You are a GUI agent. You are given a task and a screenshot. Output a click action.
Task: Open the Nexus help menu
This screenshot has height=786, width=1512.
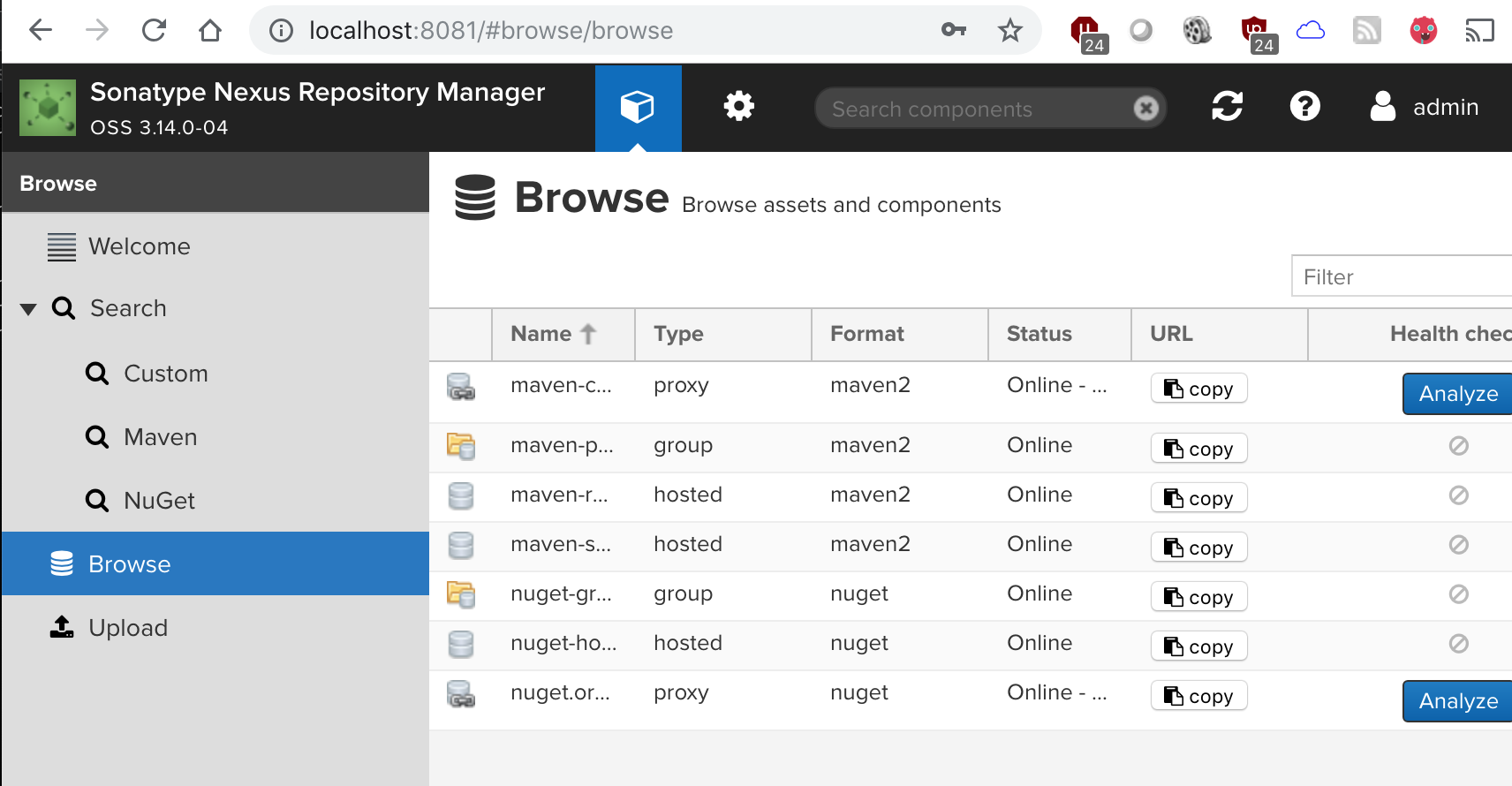coord(1305,107)
